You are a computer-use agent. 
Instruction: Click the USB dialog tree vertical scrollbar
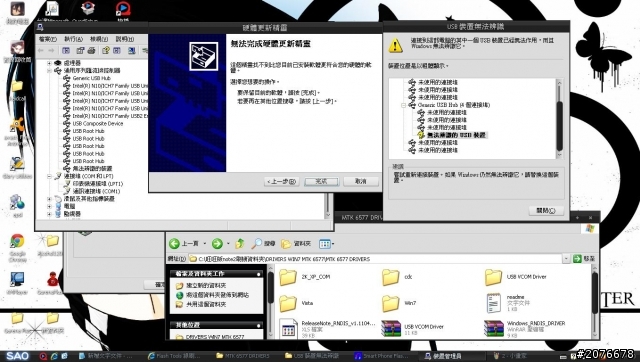click(x=559, y=118)
